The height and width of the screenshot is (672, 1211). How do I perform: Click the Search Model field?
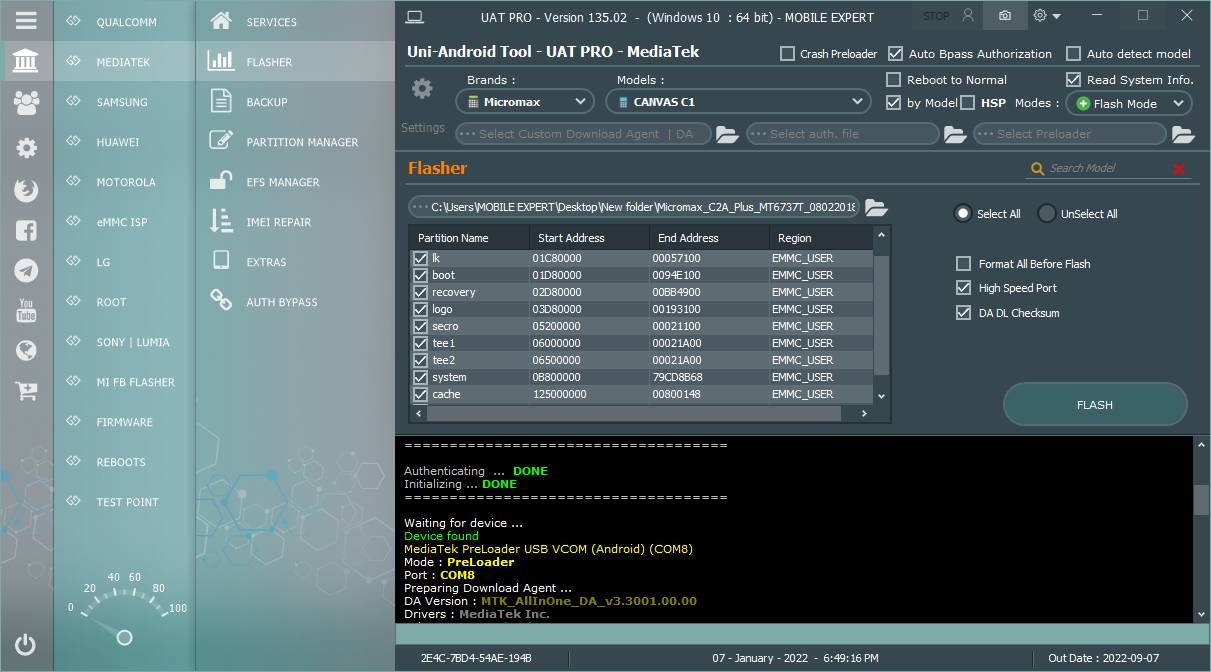[x=1107, y=169]
